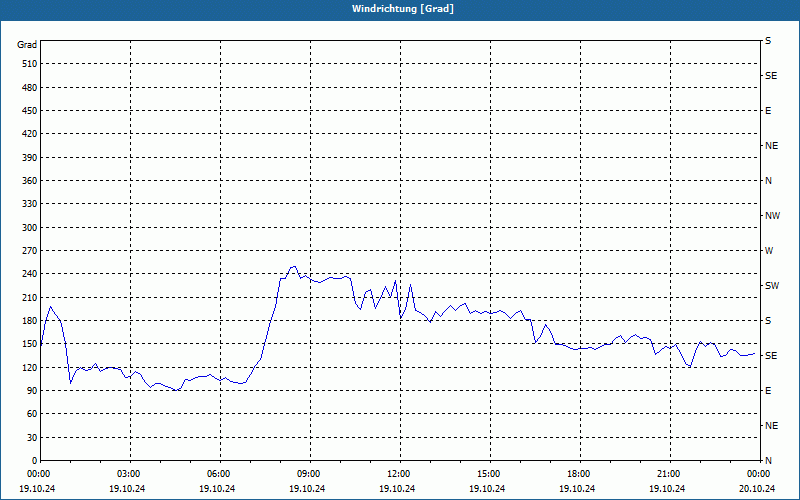800x500 pixels.
Task: Click the 19.10.24 date under 09:00
Action: (x=307, y=489)
